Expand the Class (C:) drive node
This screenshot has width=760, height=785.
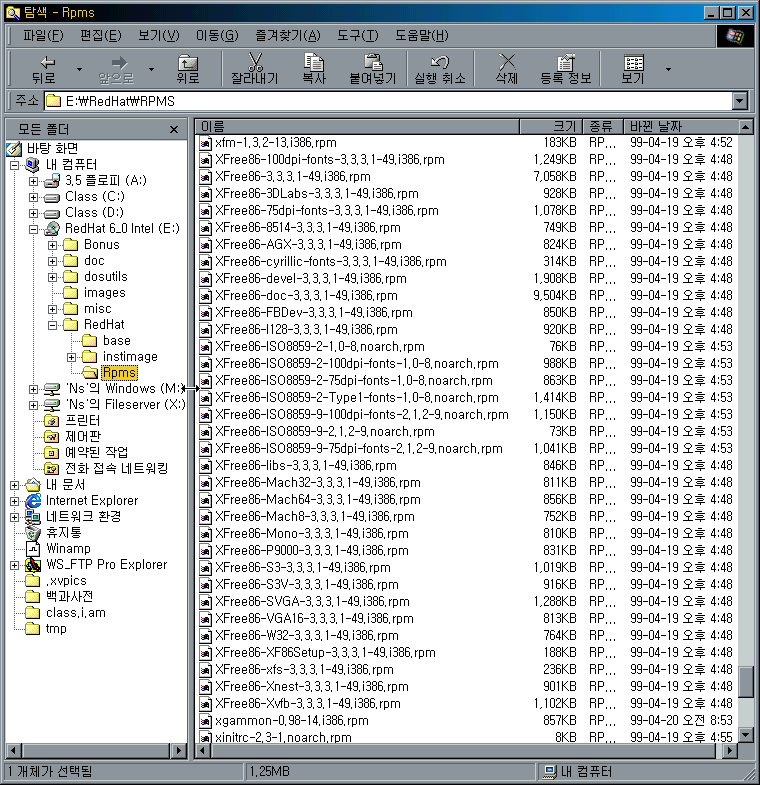(x=34, y=197)
